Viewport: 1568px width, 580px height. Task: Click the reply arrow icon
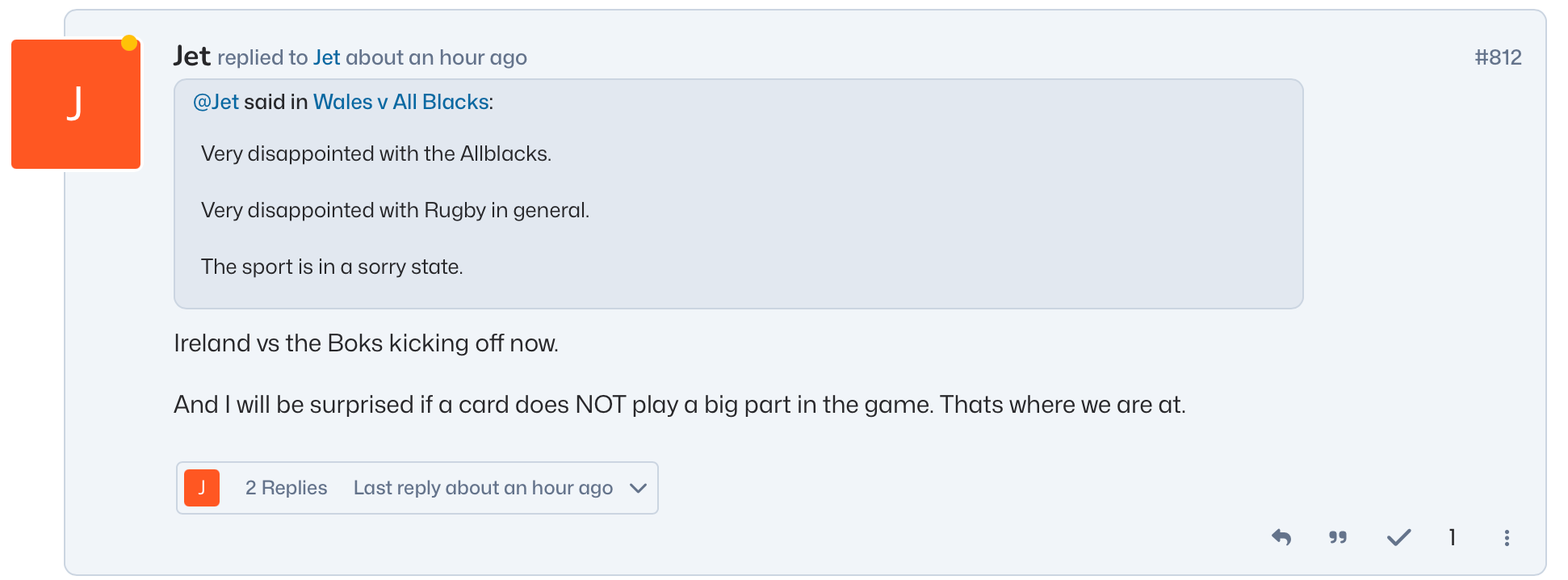pyautogui.click(x=1282, y=537)
